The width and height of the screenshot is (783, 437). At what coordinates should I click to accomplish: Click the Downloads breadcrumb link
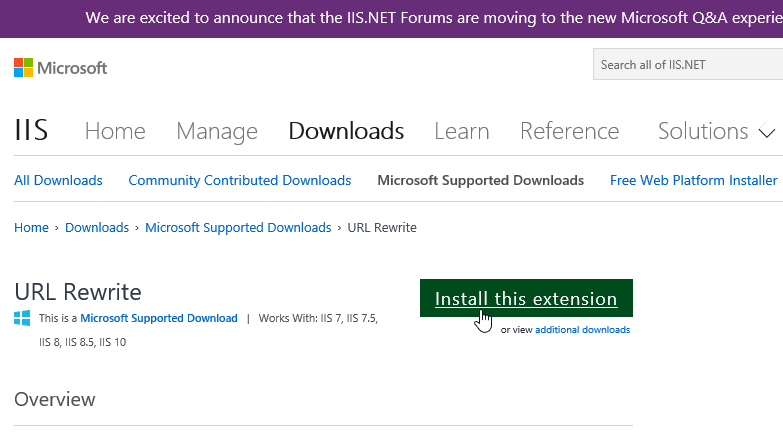click(x=97, y=228)
